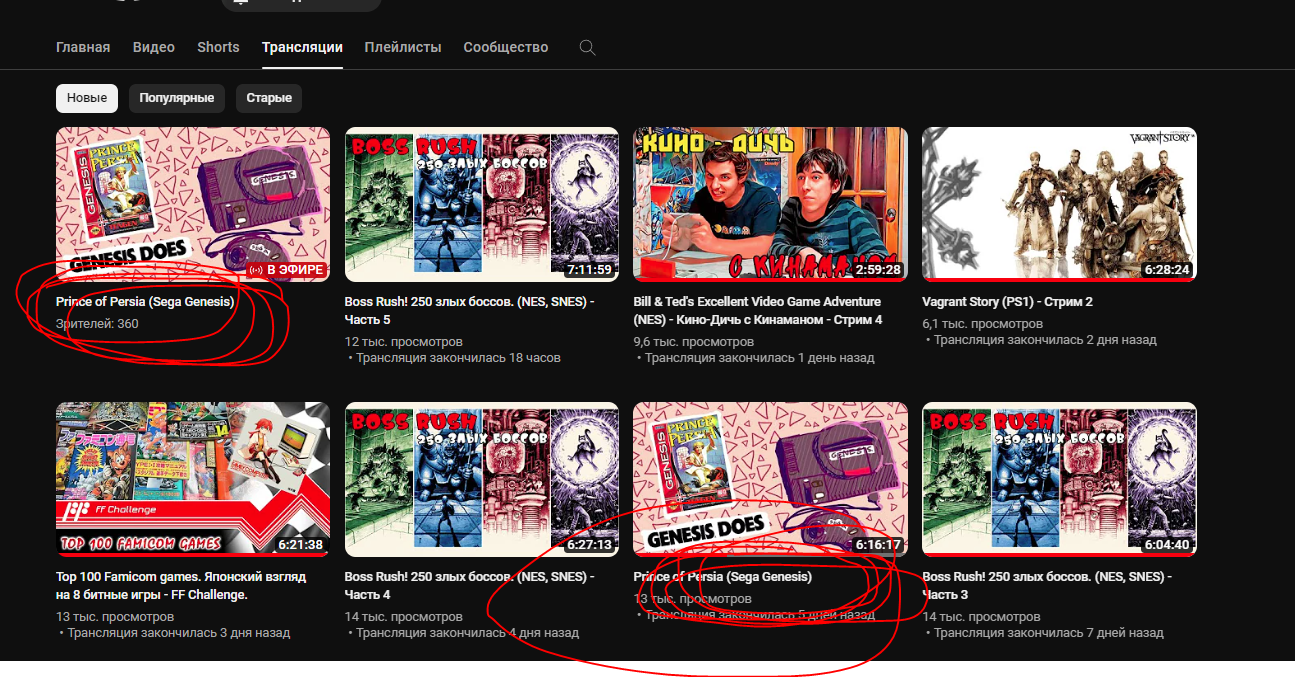Click the 6:04:40 duration badge
The width and height of the screenshot is (1295, 677).
[1167, 545]
